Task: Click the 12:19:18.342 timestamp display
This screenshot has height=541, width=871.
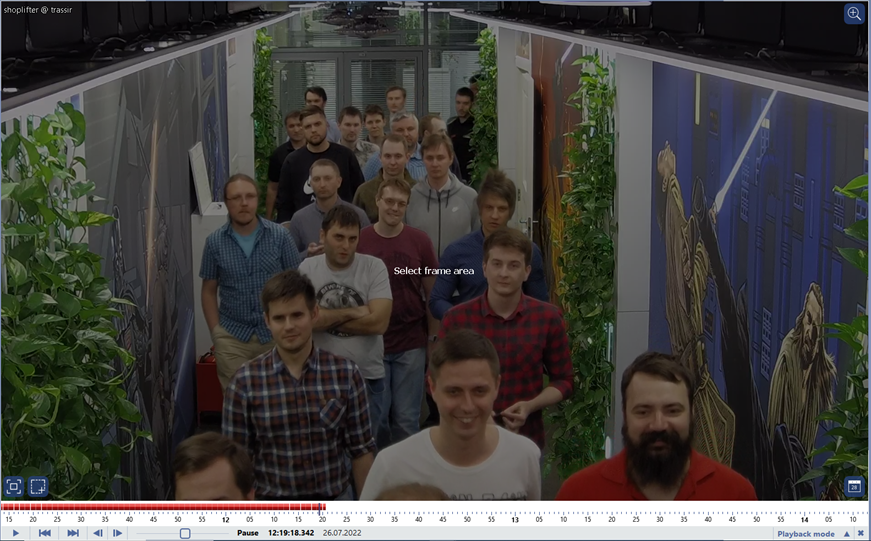Action: point(290,534)
